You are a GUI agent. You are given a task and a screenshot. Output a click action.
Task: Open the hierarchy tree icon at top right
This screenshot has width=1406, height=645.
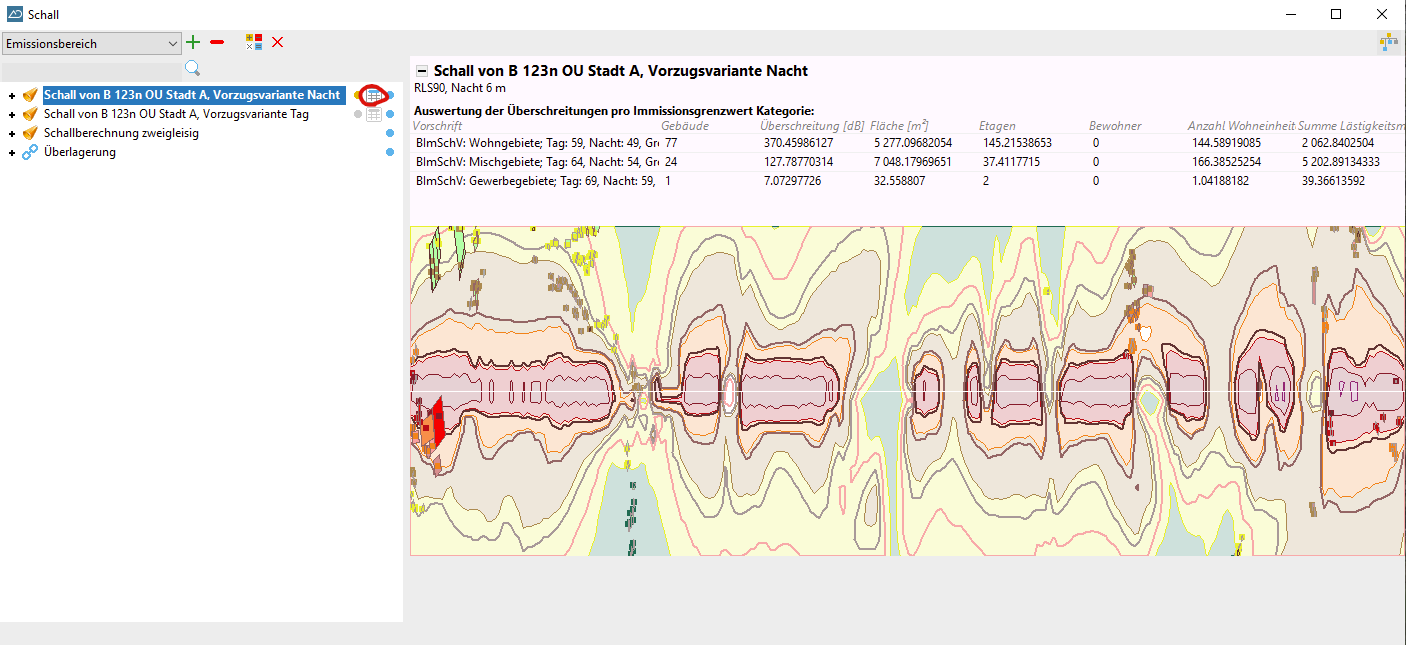pos(1388,42)
